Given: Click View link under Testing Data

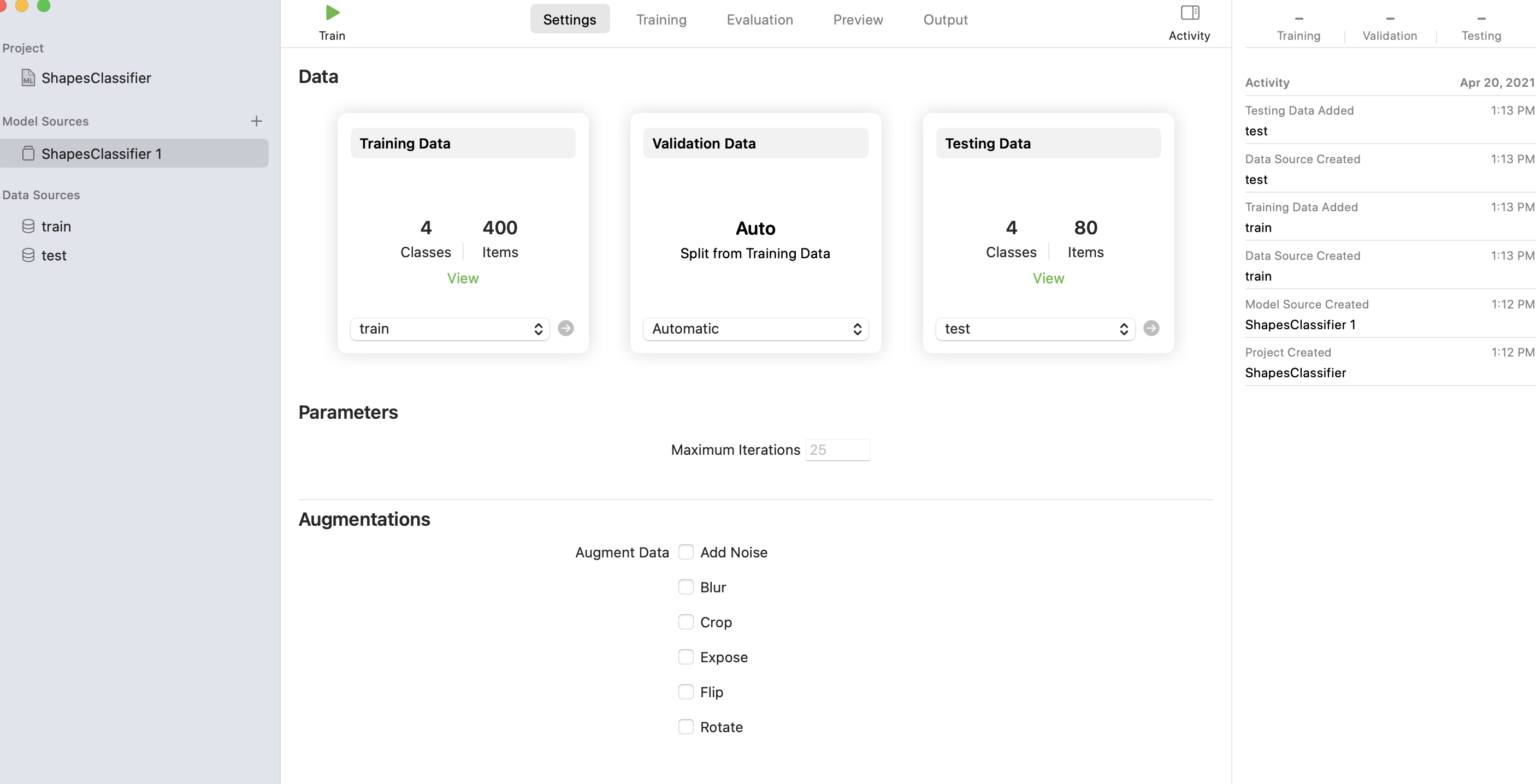Looking at the screenshot, I should pyautogui.click(x=1048, y=278).
